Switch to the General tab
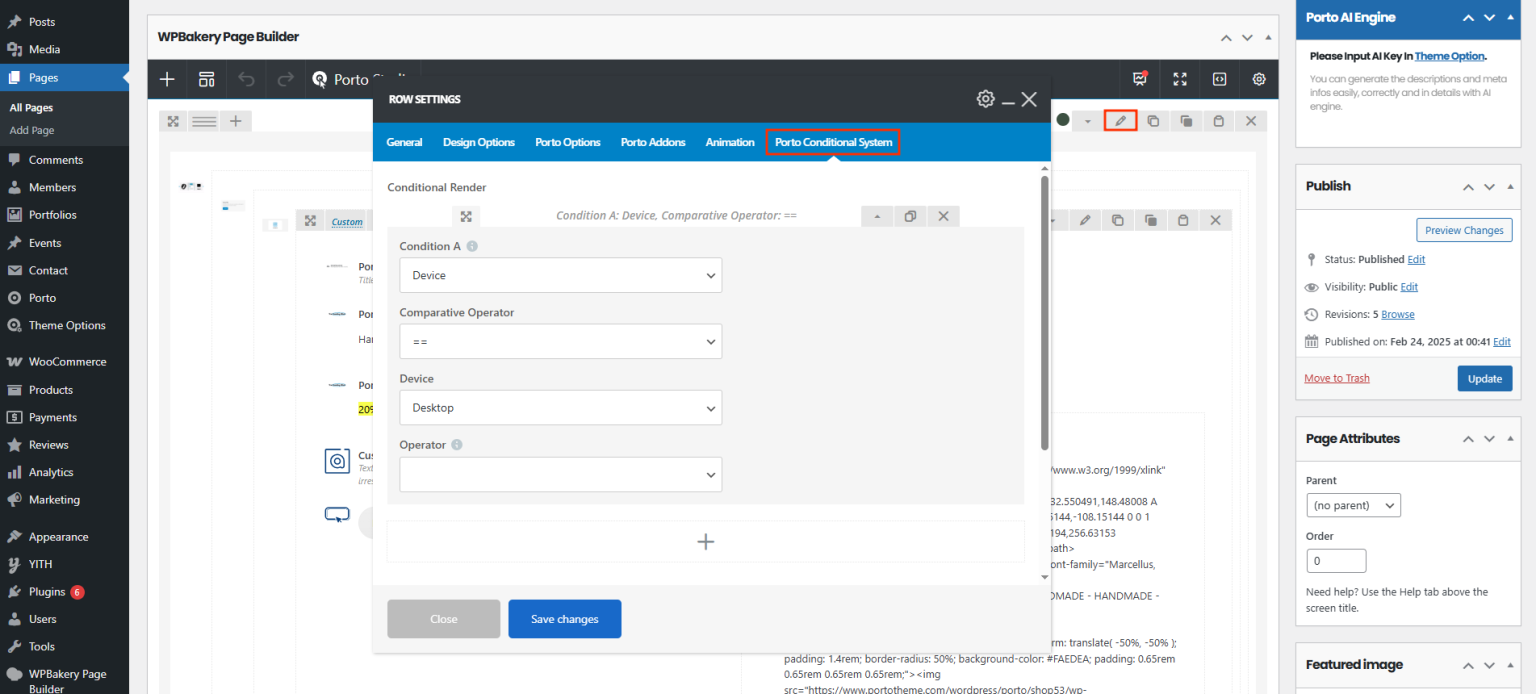The height and width of the screenshot is (694, 1536). (x=404, y=142)
